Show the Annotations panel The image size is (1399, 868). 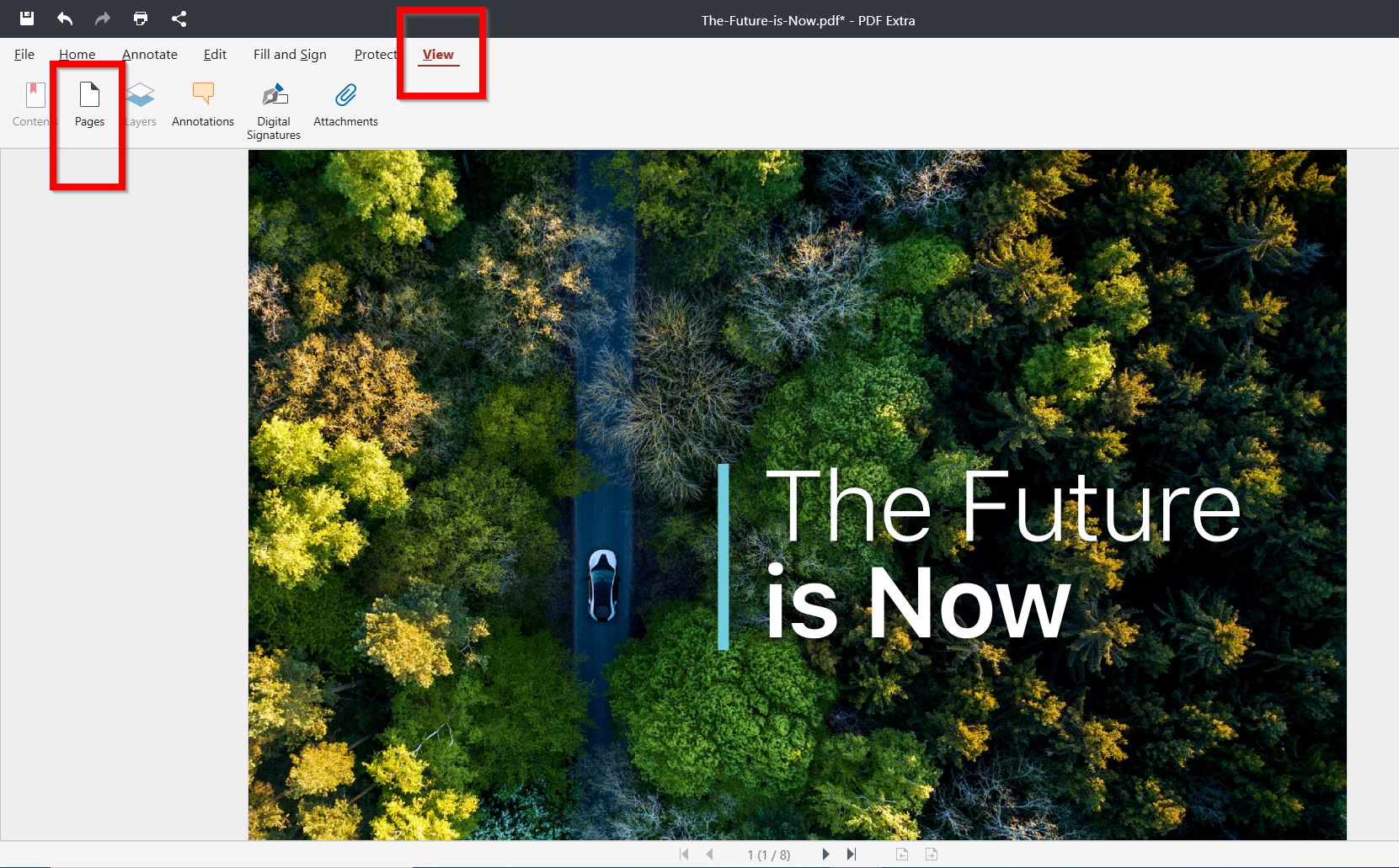coord(202,105)
